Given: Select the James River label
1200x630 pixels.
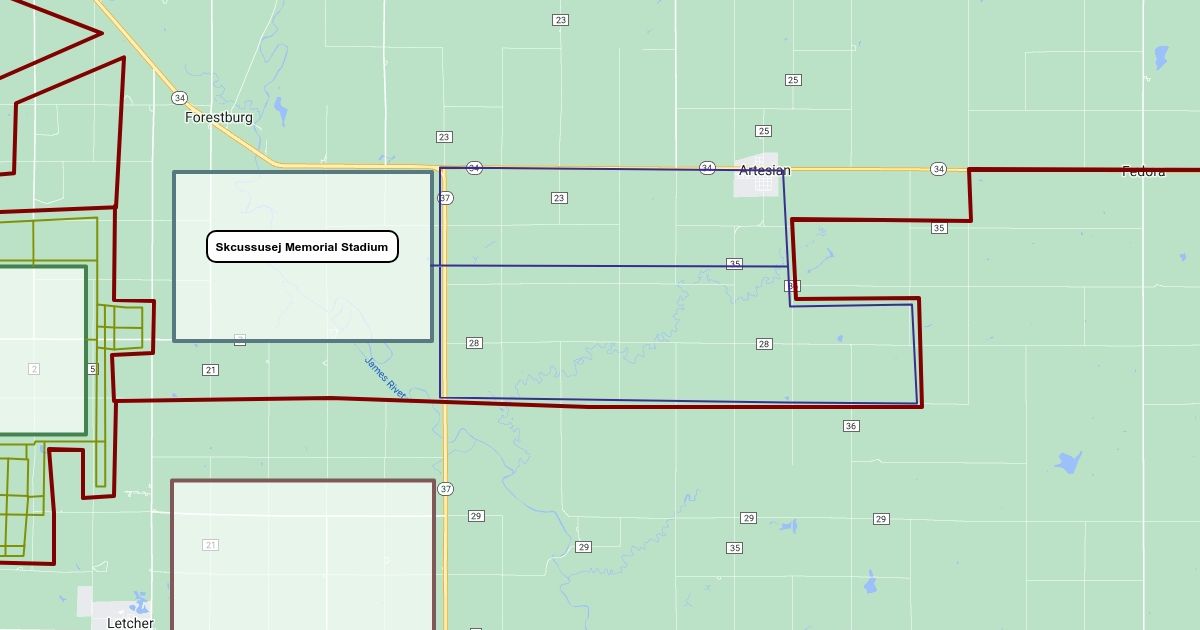Looking at the screenshot, I should coord(385,379).
